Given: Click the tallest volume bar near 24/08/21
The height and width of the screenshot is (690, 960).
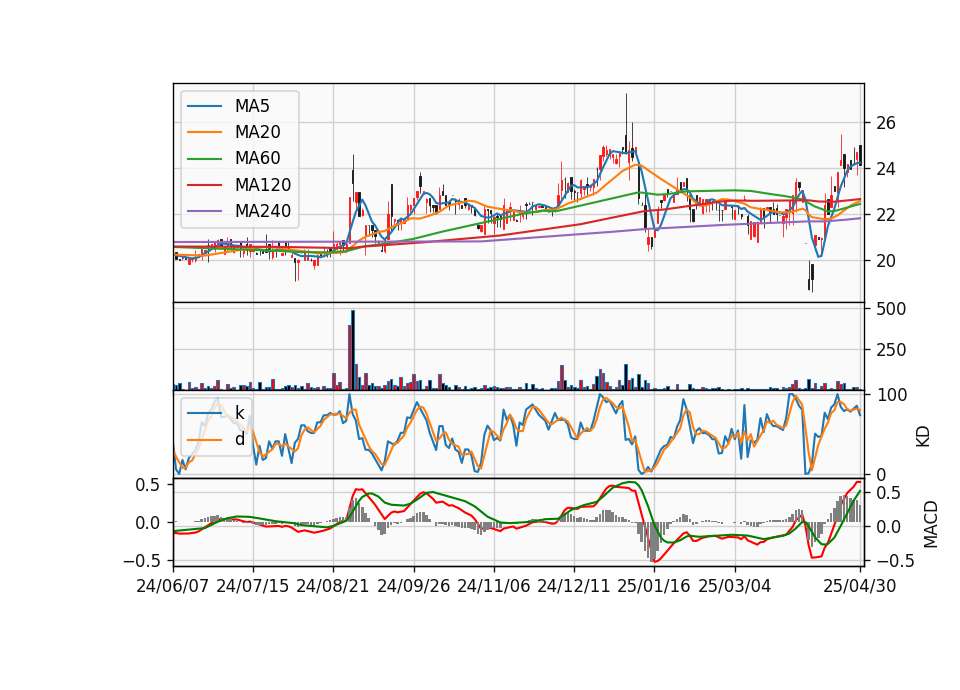Looking at the screenshot, I should [353, 350].
